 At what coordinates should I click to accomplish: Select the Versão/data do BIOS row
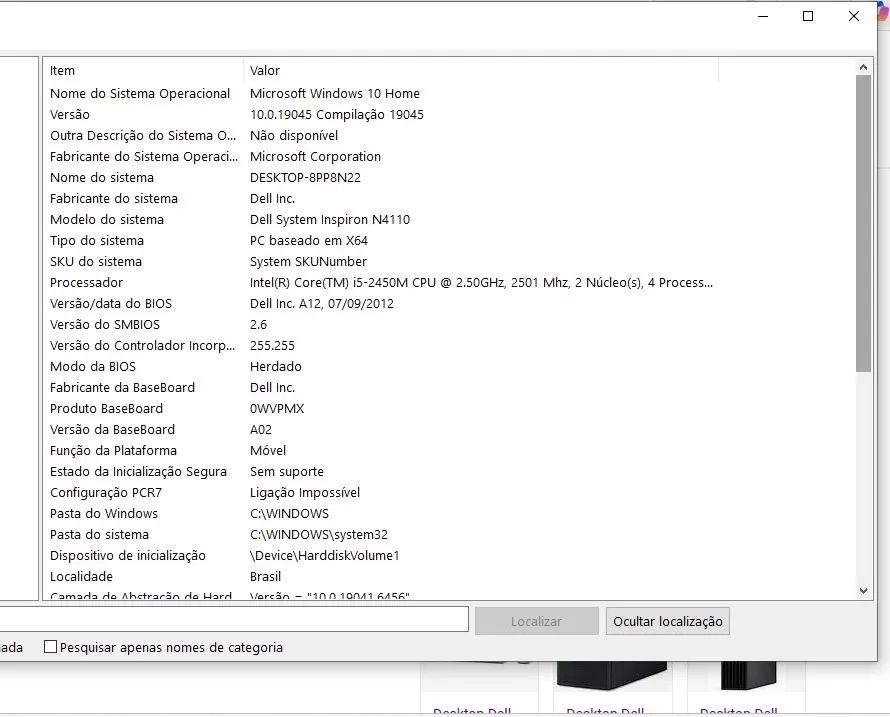coord(380,303)
